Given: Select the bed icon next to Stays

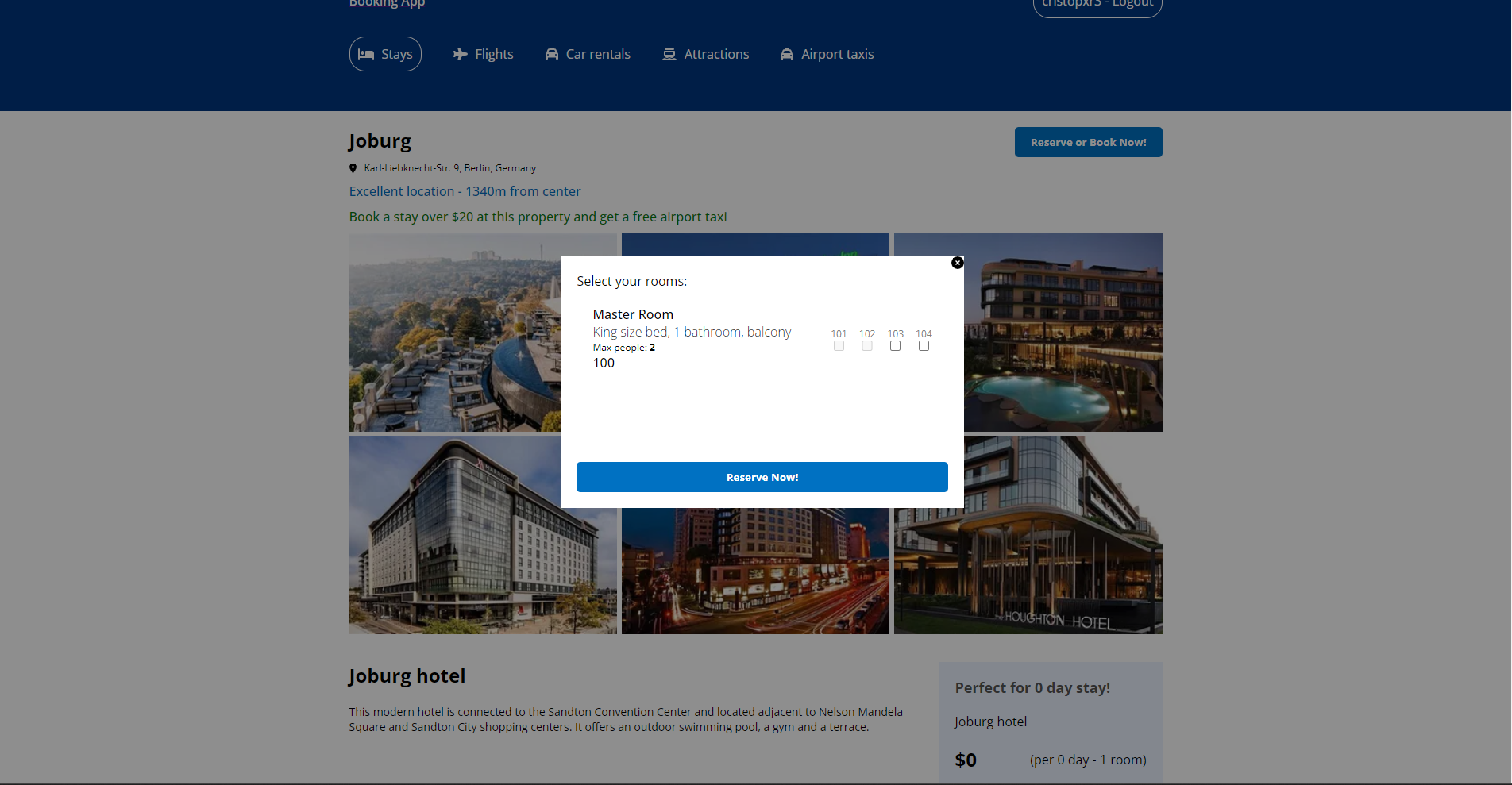Looking at the screenshot, I should [x=366, y=54].
